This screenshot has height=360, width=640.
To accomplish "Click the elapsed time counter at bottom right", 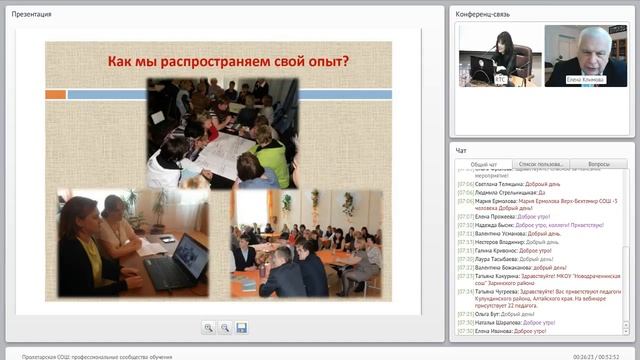I will (596, 357).
